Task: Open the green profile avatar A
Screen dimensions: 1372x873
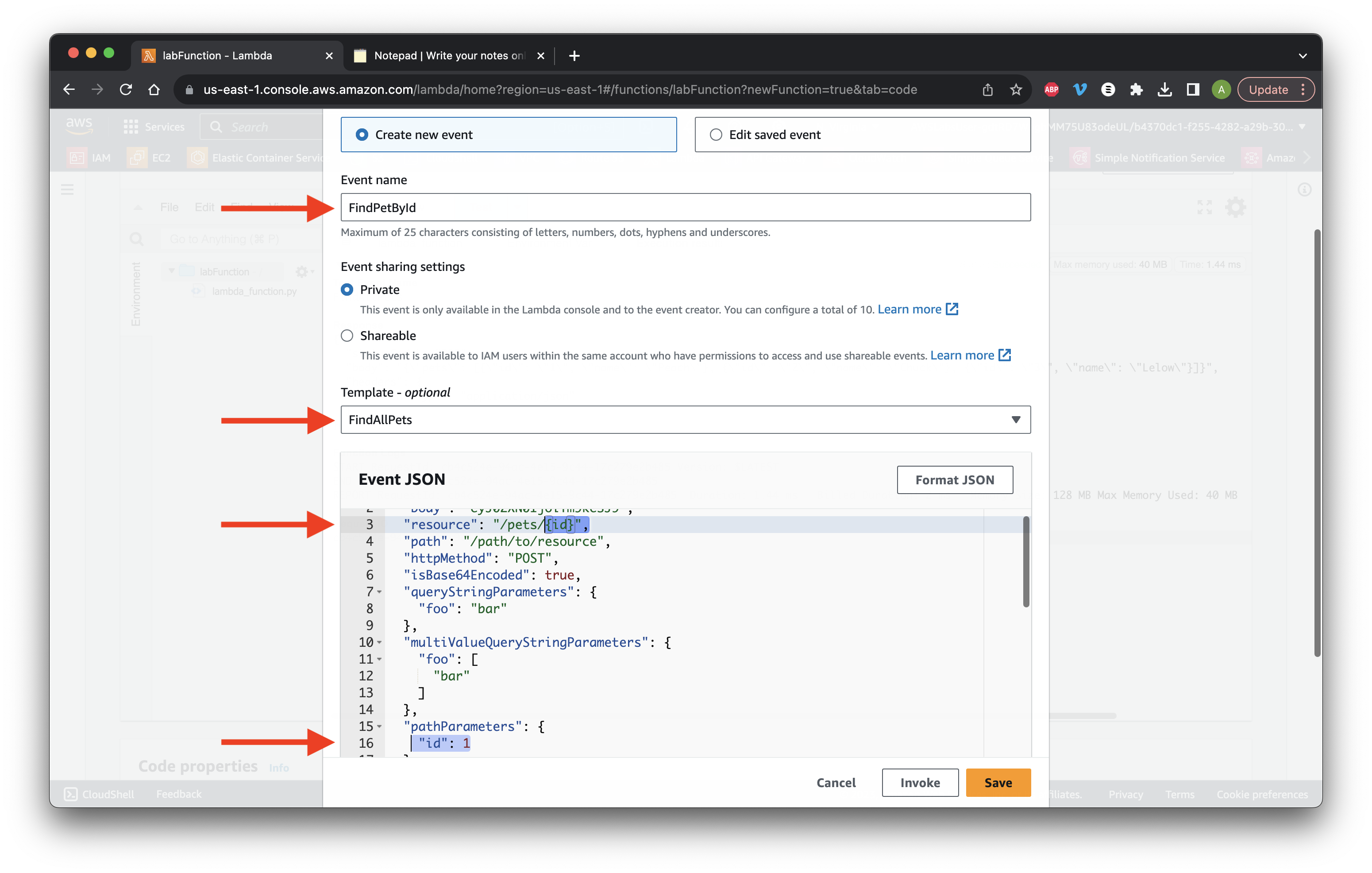Action: pyautogui.click(x=1221, y=89)
